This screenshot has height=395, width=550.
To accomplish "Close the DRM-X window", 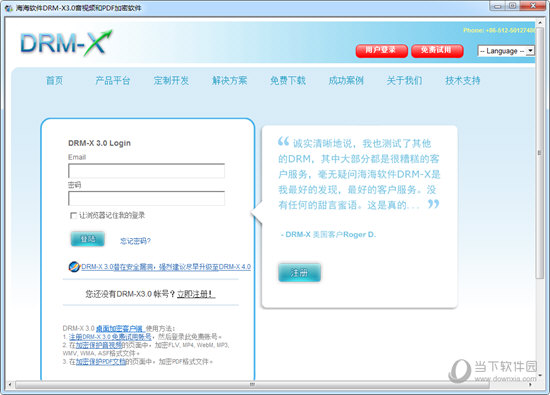I will 532,6.
